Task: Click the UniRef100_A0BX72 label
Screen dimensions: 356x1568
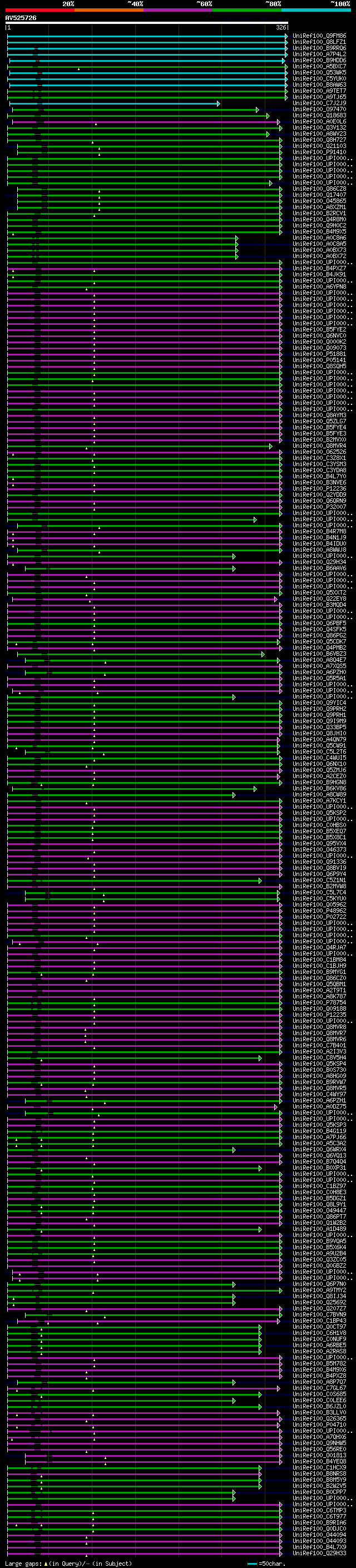Action: (319, 256)
